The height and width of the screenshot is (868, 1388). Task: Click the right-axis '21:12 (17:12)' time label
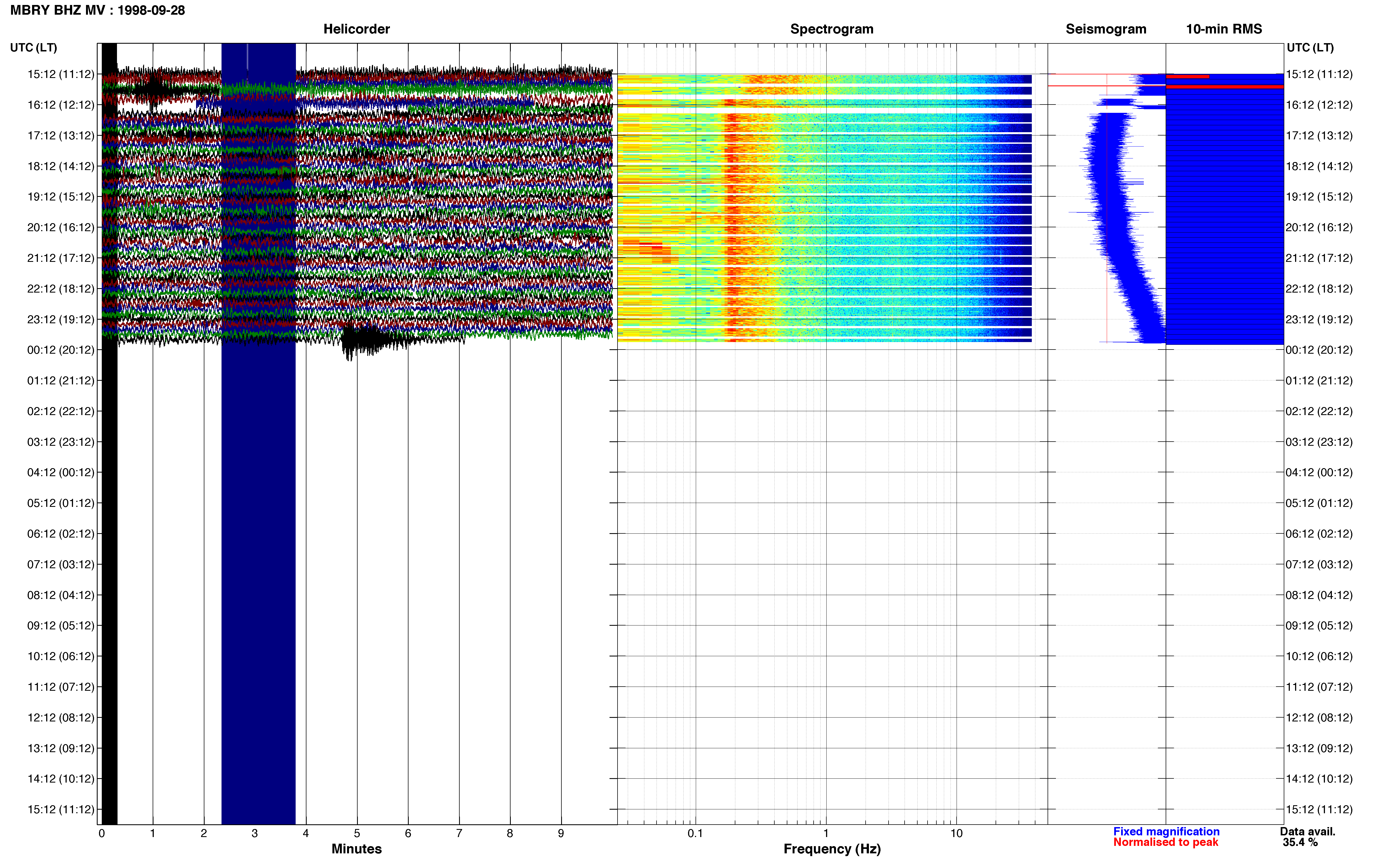pos(1319,258)
